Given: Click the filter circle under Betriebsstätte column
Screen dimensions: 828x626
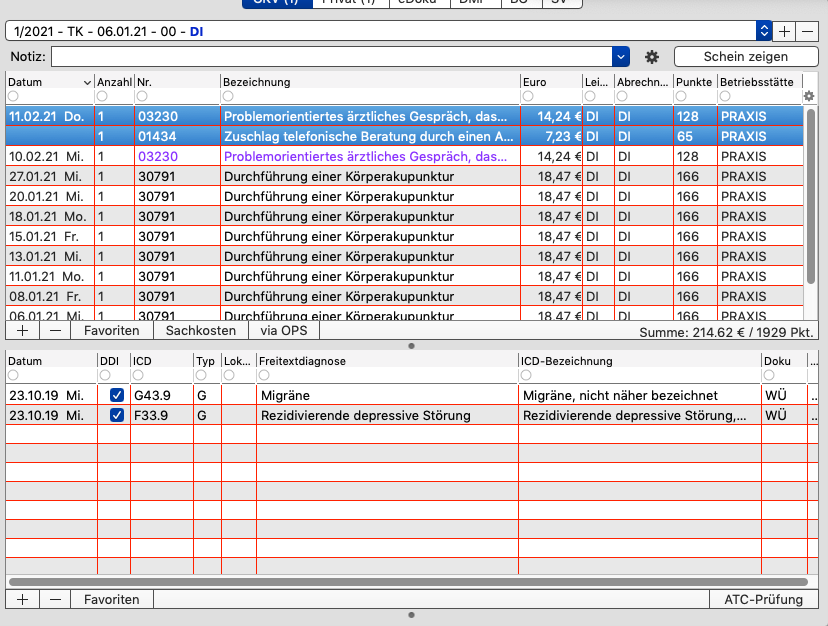Looking at the screenshot, I should click(725, 96).
